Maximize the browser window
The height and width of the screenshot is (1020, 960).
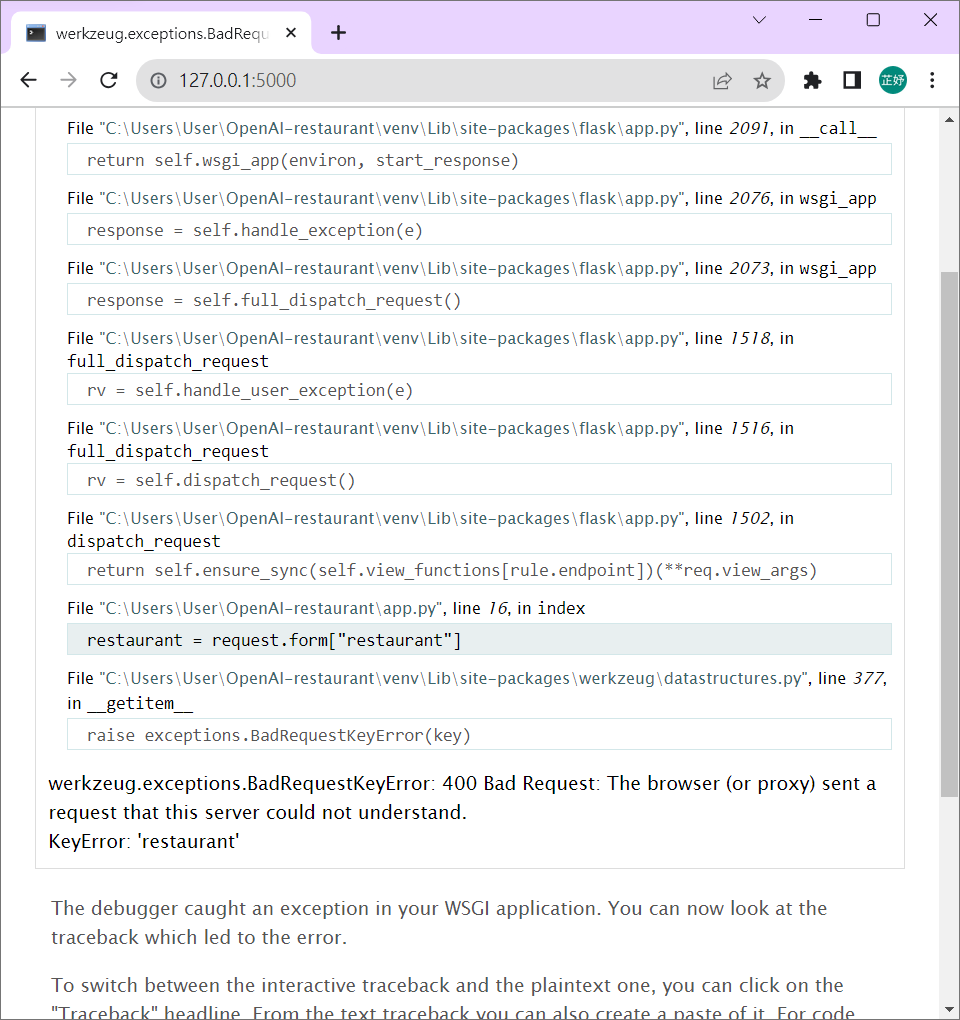[873, 20]
